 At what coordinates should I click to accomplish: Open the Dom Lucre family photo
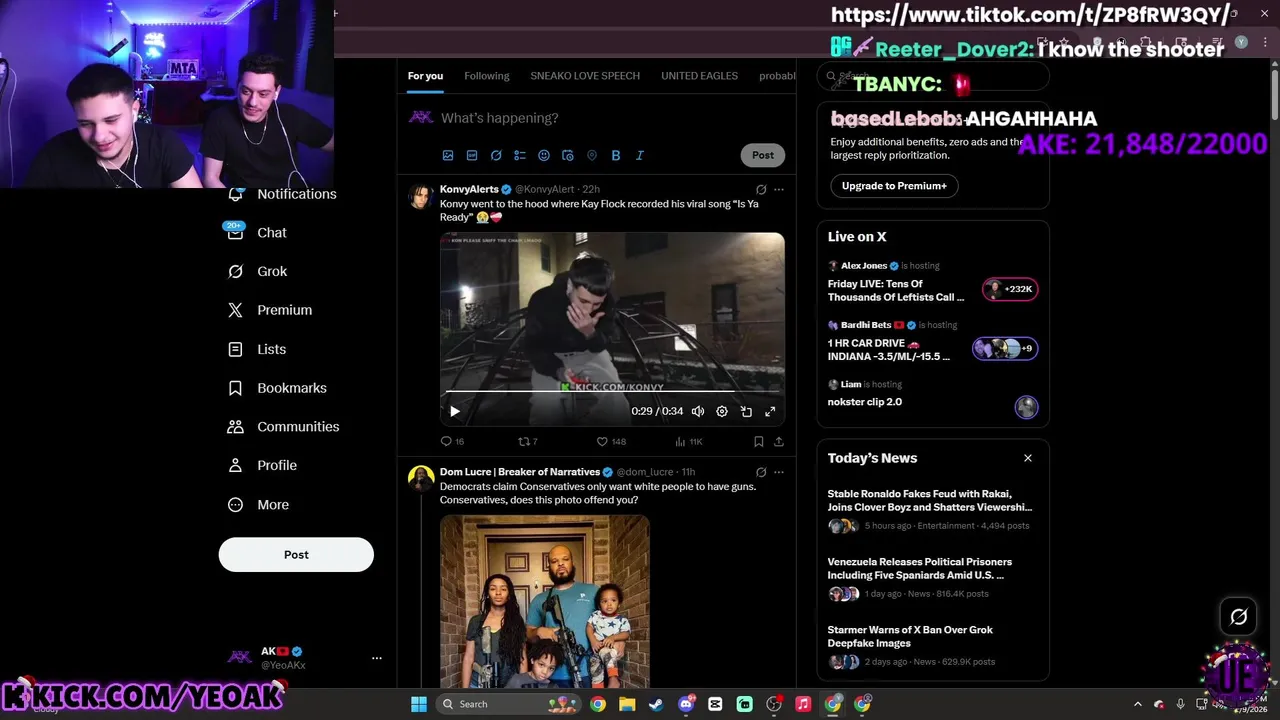click(x=545, y=601)
